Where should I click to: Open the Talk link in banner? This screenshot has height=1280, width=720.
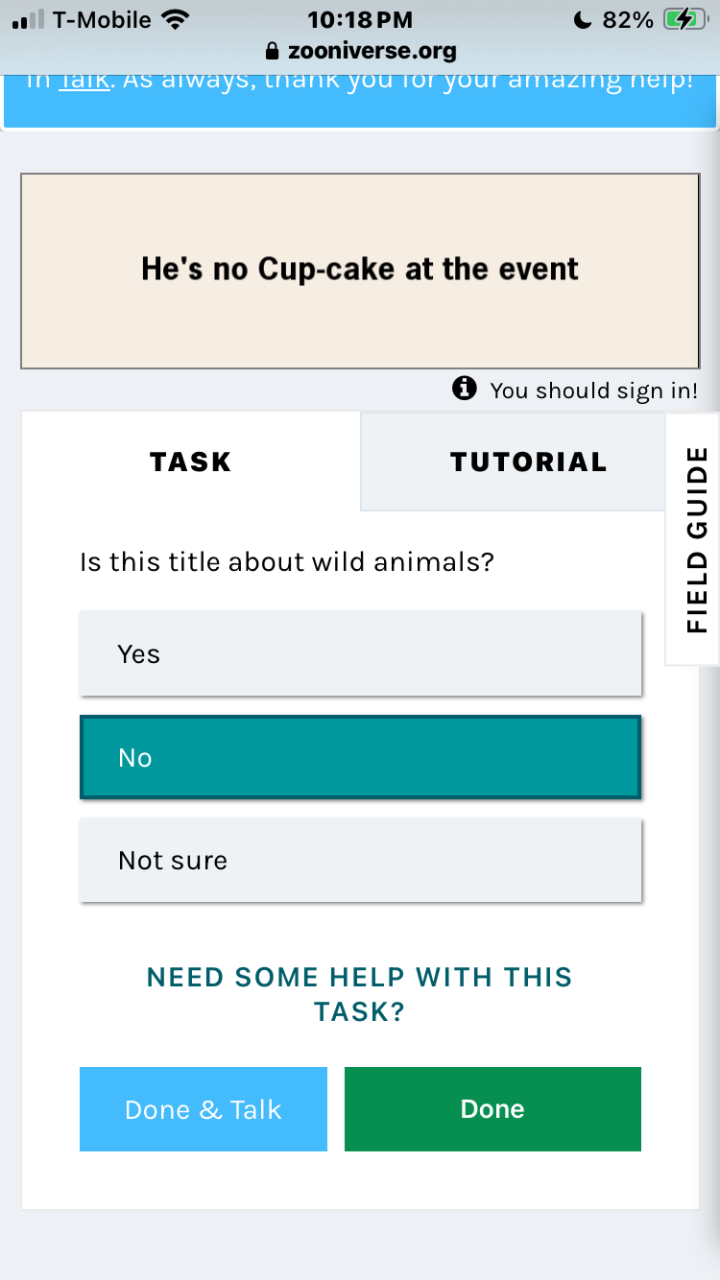point(84,79)
